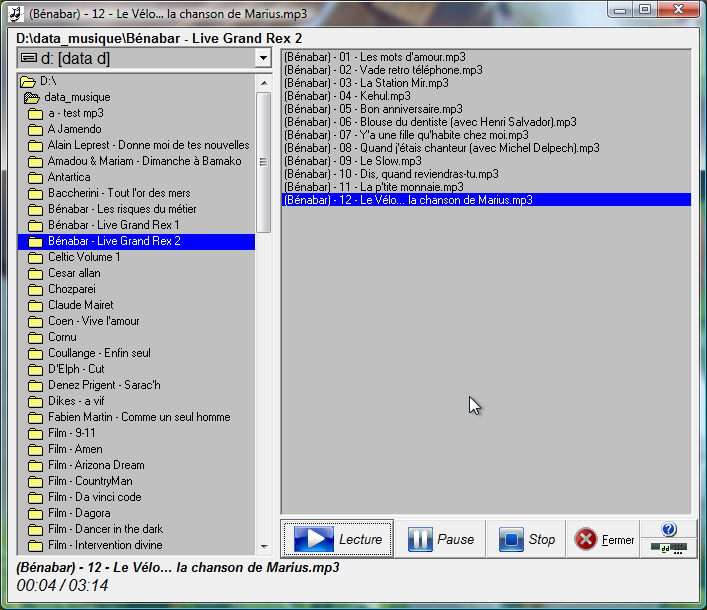Click the D'Elph - Cut folder icon

tap(35, 370)
